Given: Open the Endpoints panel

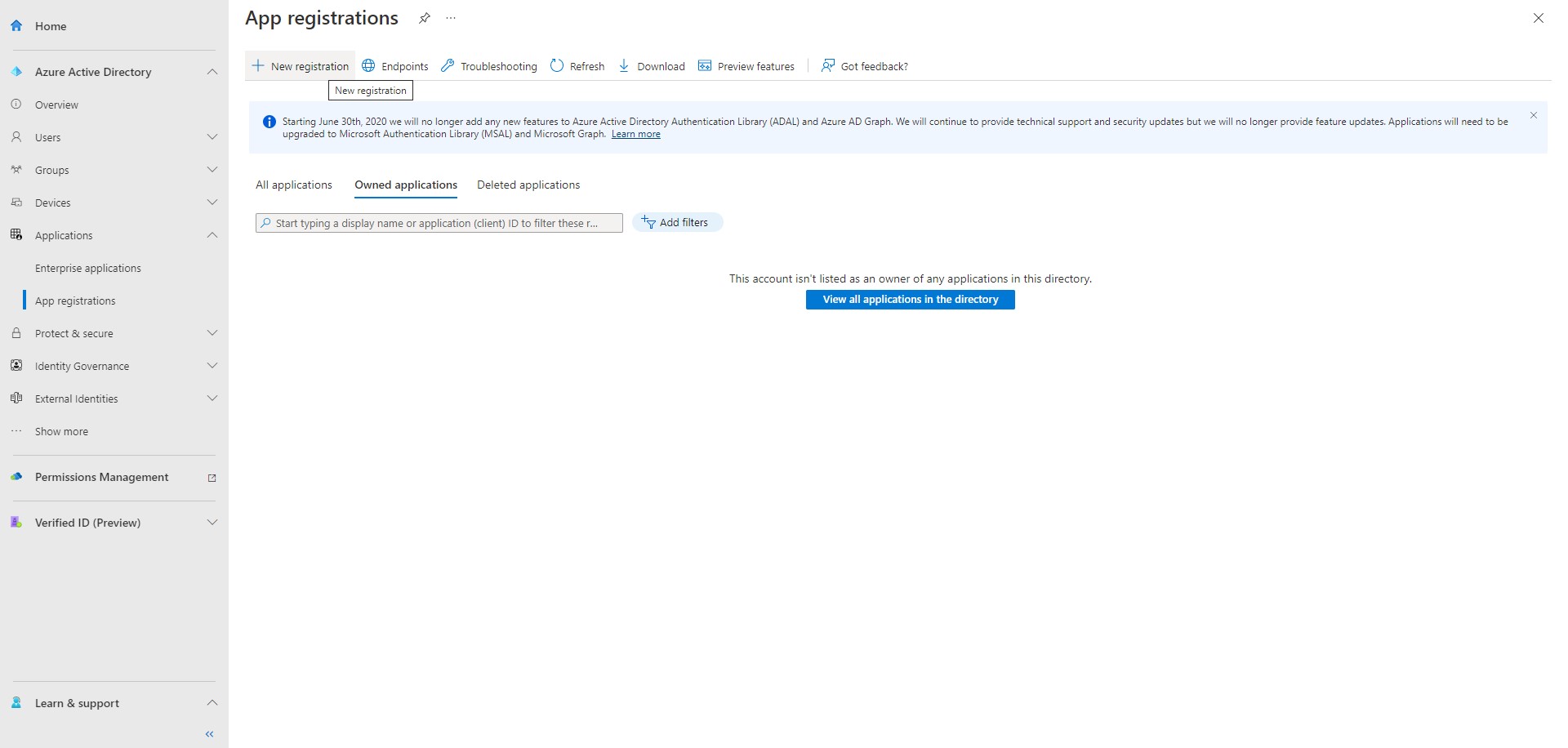Looking at the screenshot, I should click(x=395, y=65).
